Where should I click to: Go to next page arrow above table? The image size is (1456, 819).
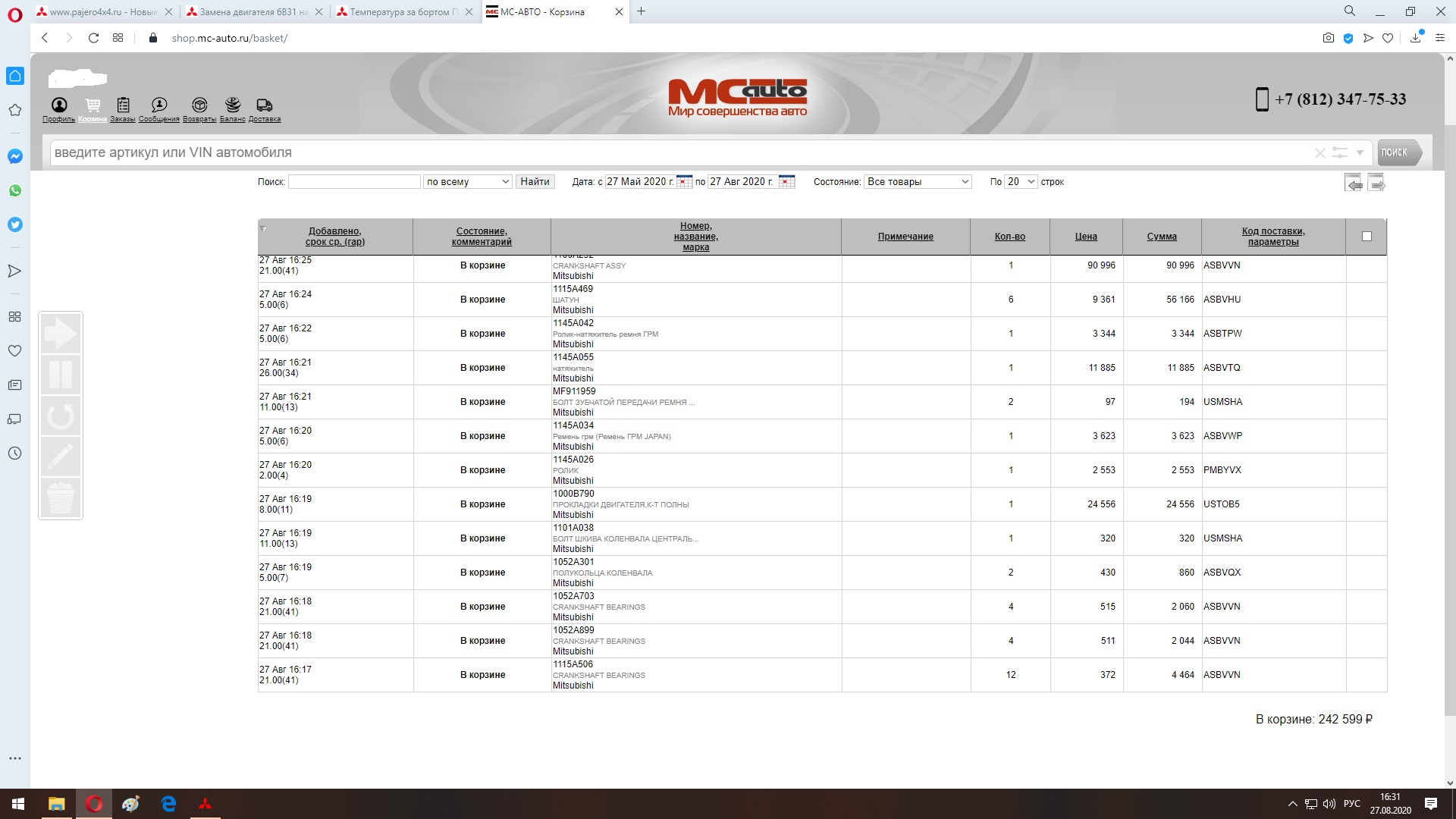point(1376,183)
